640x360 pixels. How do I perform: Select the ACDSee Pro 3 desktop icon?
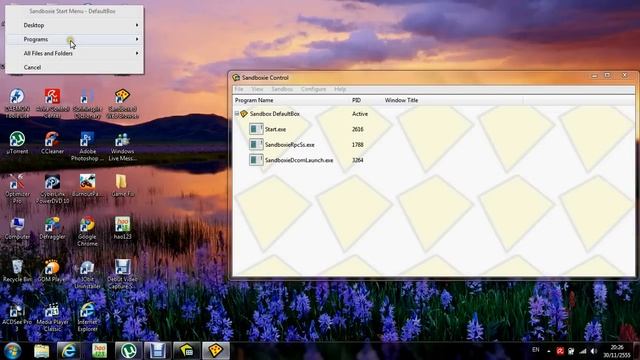click(17, 317)
